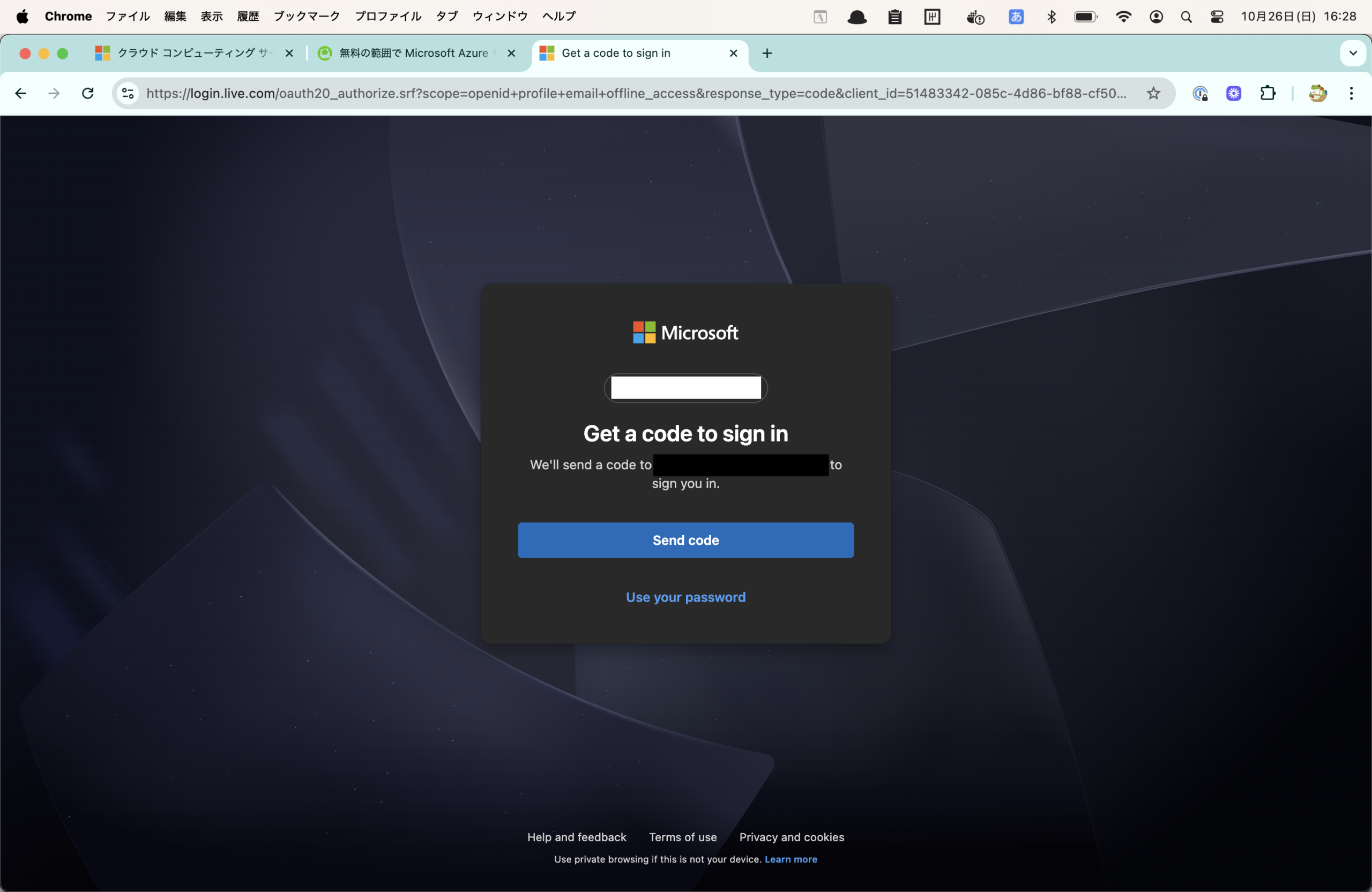This screenshot has height=892, width=1372.
Task: Switch the Japanese input mode indicator
Action: coord(1016,17)
